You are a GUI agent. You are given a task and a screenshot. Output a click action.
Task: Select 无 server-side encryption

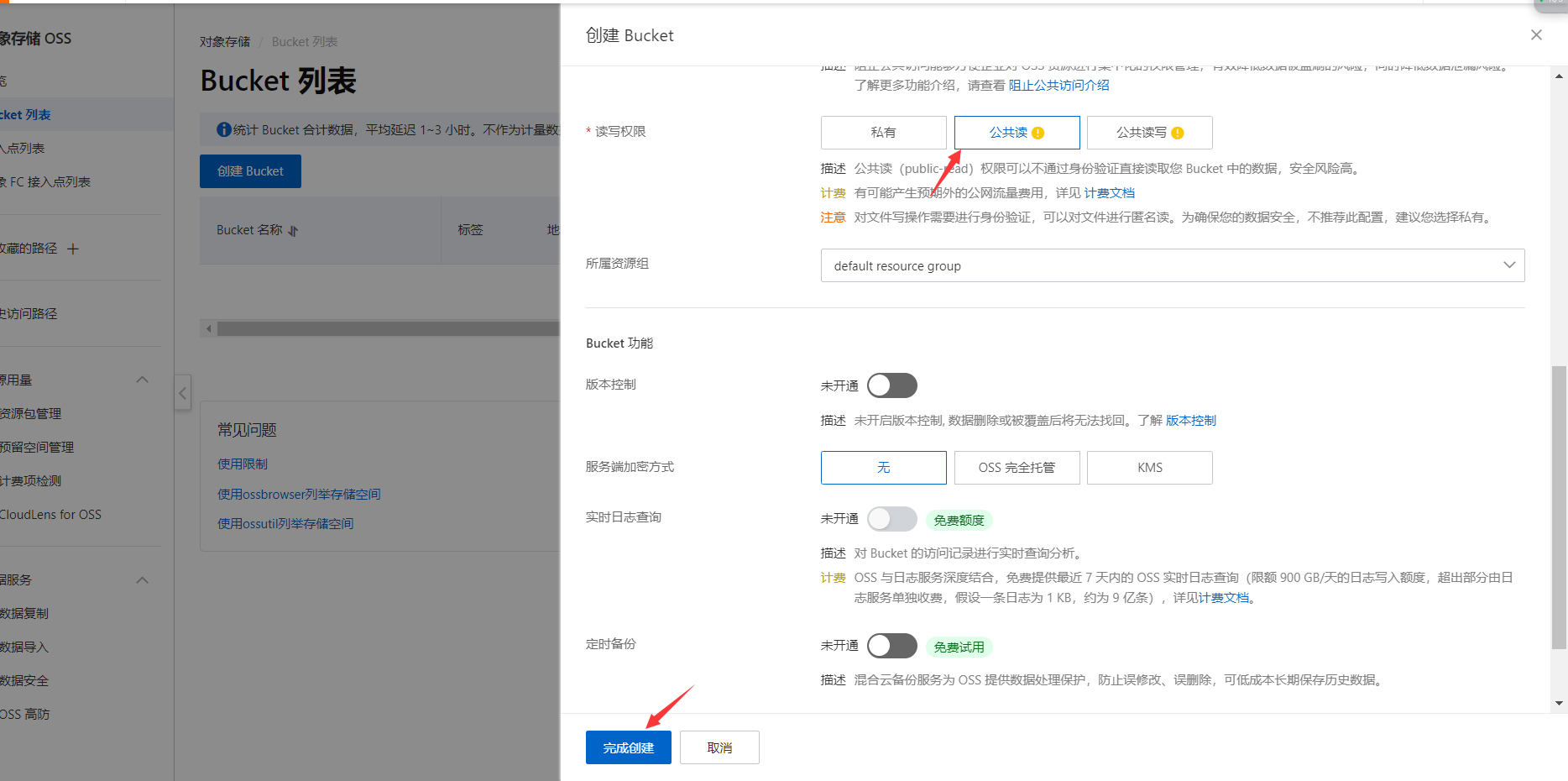pos(883,468)
